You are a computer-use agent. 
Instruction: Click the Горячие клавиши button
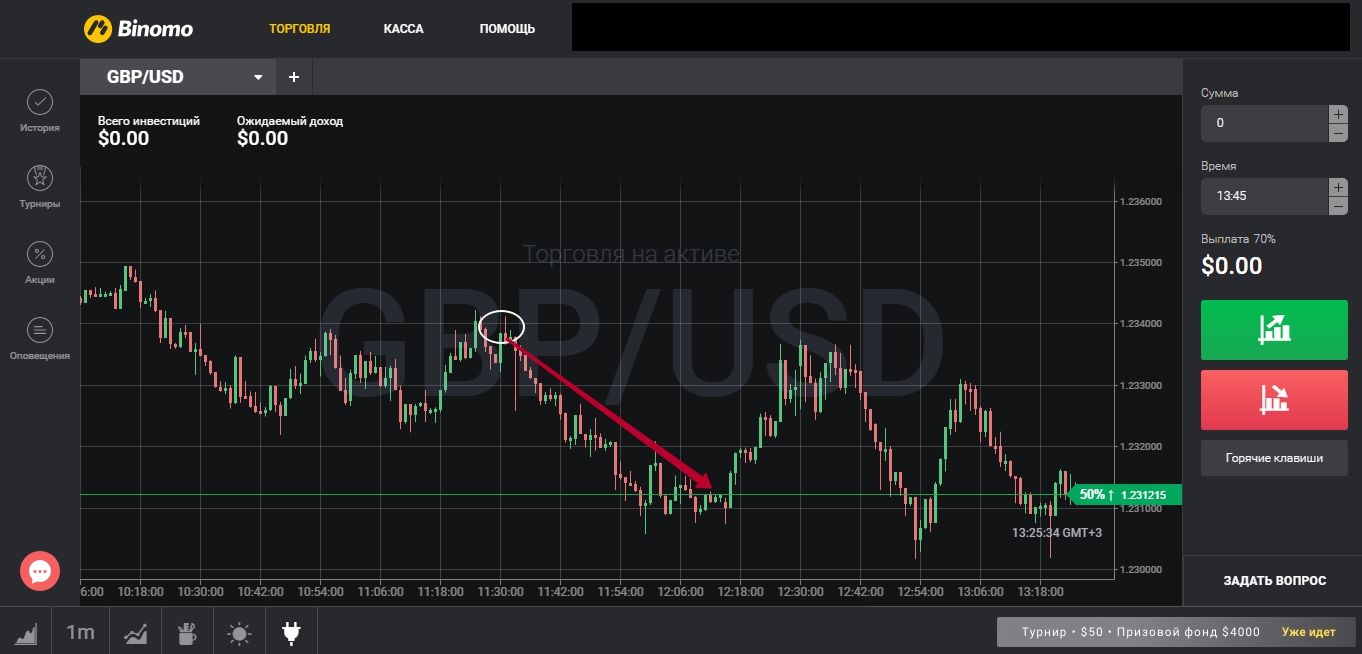coord(1274,458)
